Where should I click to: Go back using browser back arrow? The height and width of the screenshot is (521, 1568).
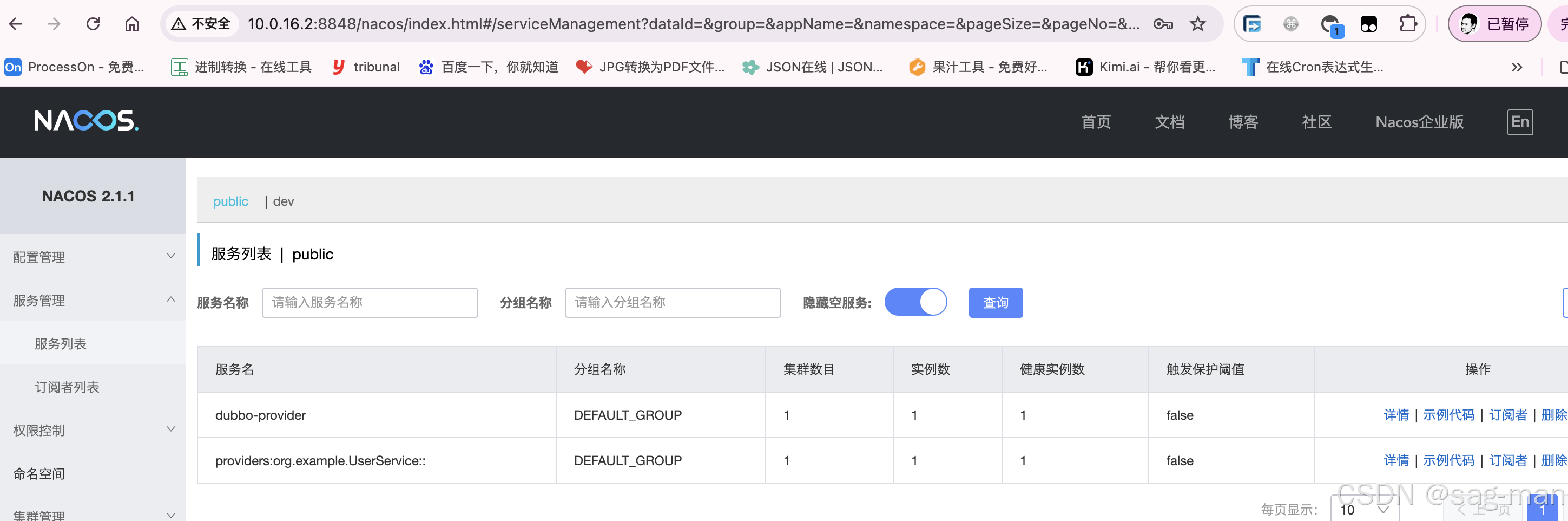pyautogui.click(x=16, y=24)
